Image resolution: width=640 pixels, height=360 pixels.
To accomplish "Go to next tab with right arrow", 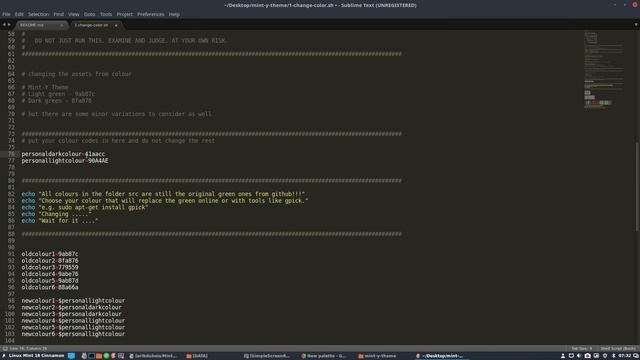I will tap(9, 25).
